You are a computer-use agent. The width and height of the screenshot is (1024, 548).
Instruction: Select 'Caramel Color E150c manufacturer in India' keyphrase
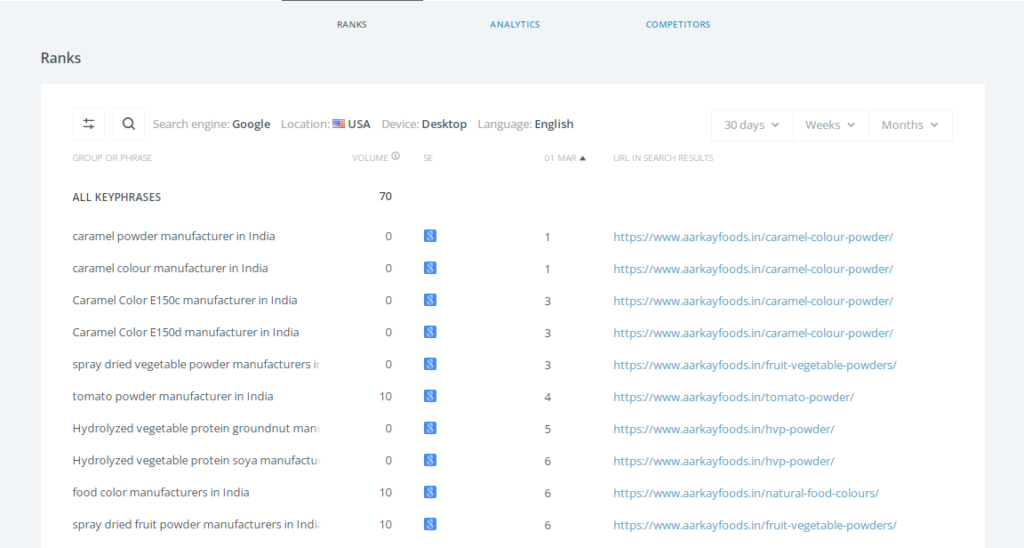pyautogui.click(x=185, y=300)
